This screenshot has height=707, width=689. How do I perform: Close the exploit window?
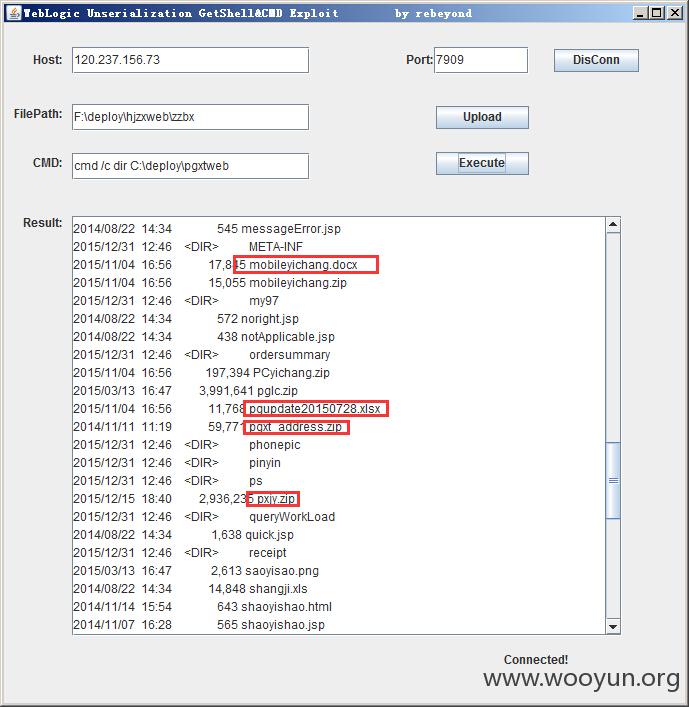675,13
